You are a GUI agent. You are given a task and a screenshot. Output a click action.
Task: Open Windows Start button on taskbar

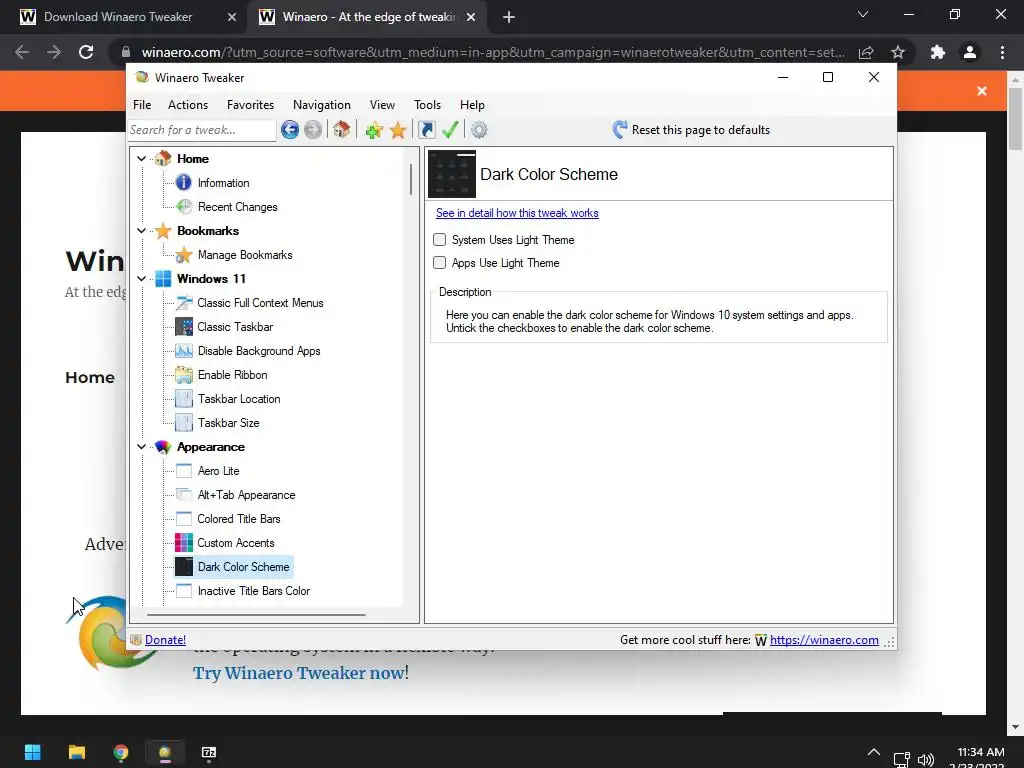(x=33, y=752)
